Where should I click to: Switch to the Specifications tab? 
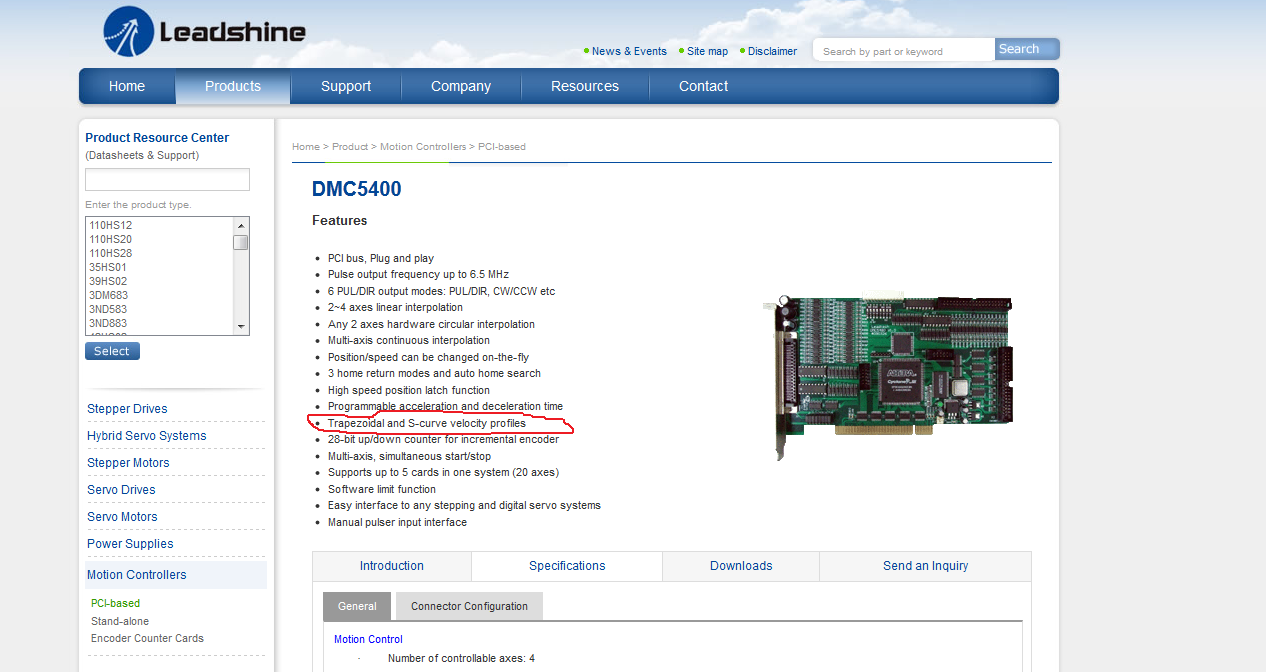[567, 566]
